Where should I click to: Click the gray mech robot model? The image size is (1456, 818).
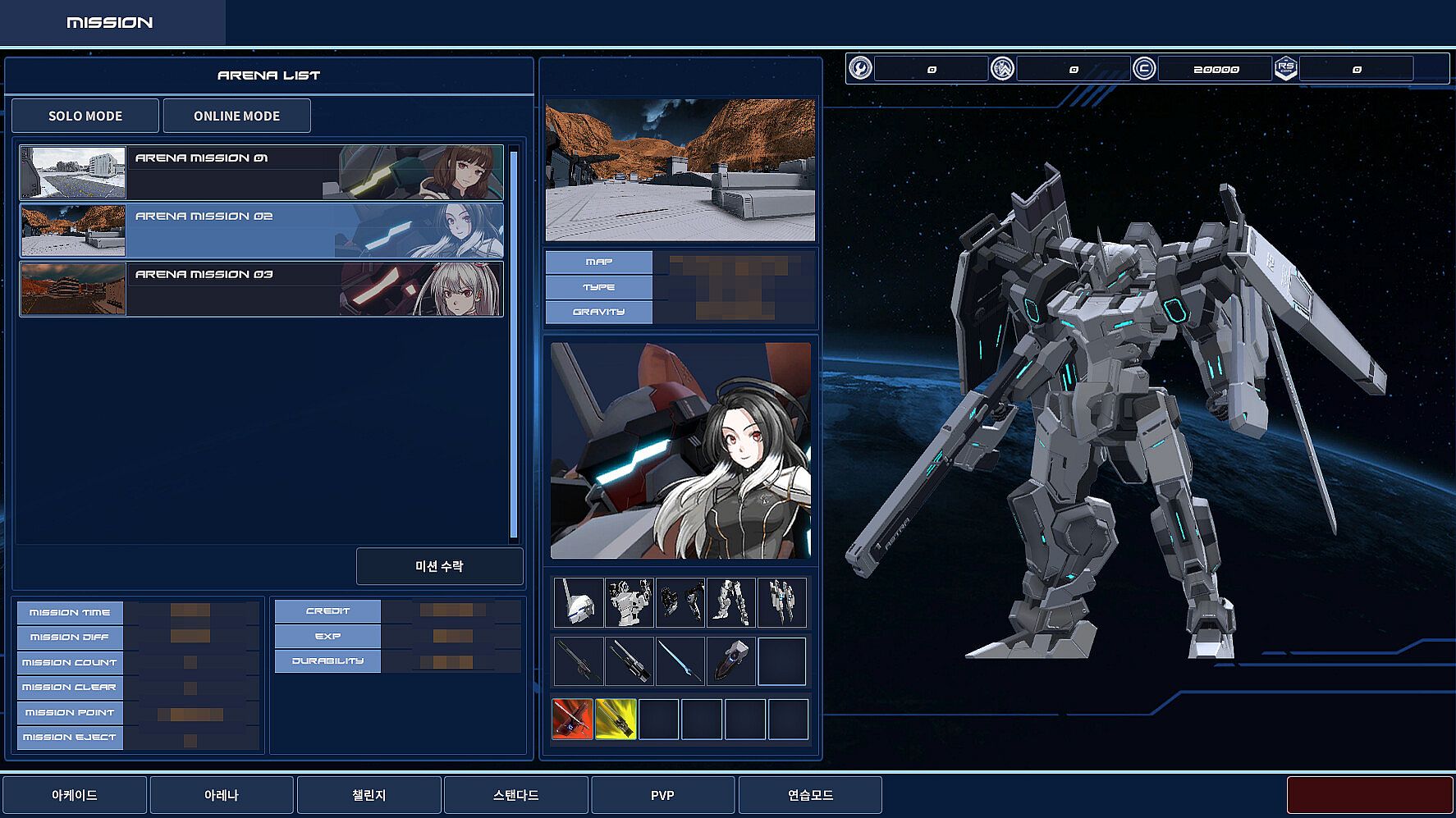(x=1116, y=410)
